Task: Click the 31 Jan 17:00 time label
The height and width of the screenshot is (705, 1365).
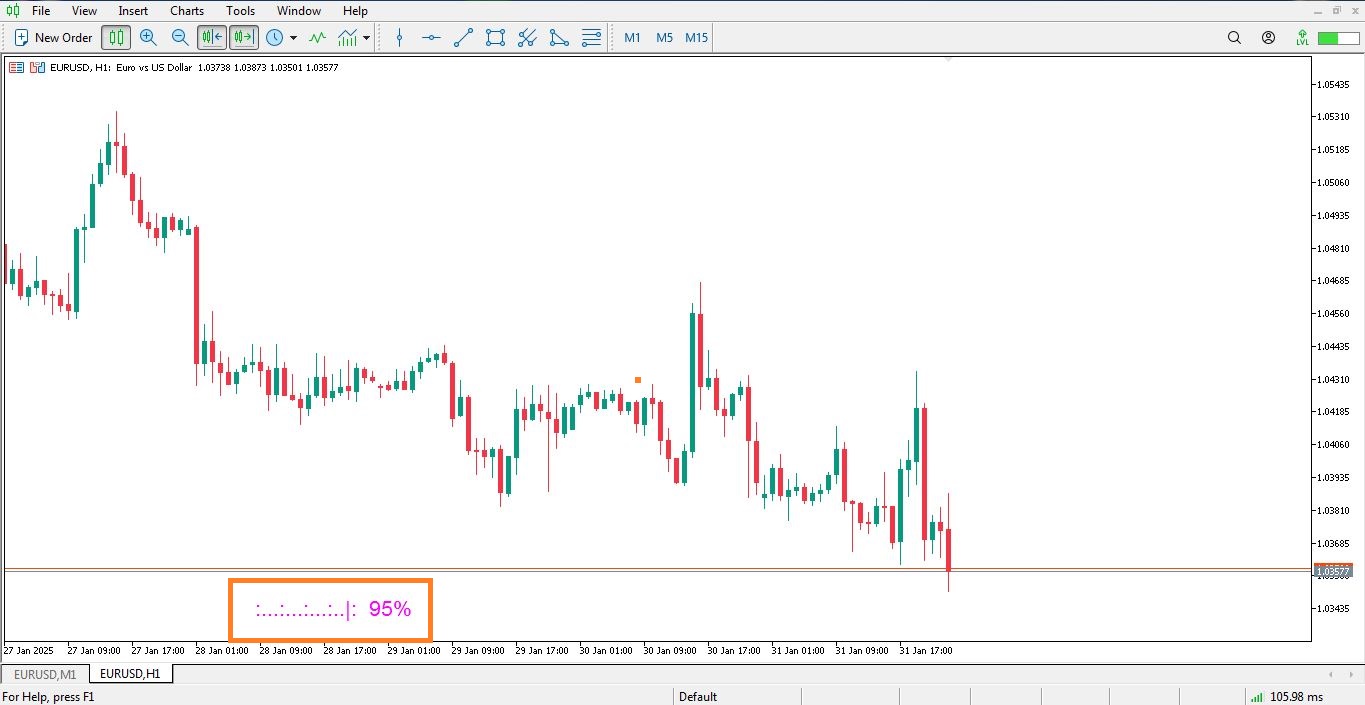Action: pyautogui.click(x=925, y=651)
